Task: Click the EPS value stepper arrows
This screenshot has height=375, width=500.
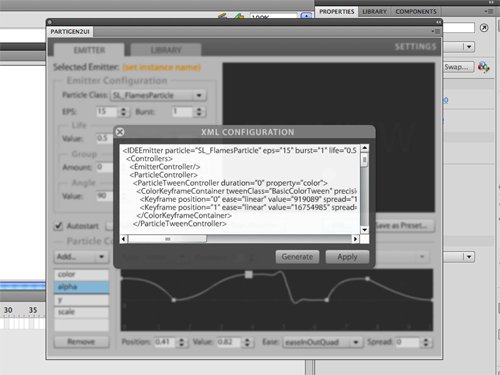Action: coord(123,112)
